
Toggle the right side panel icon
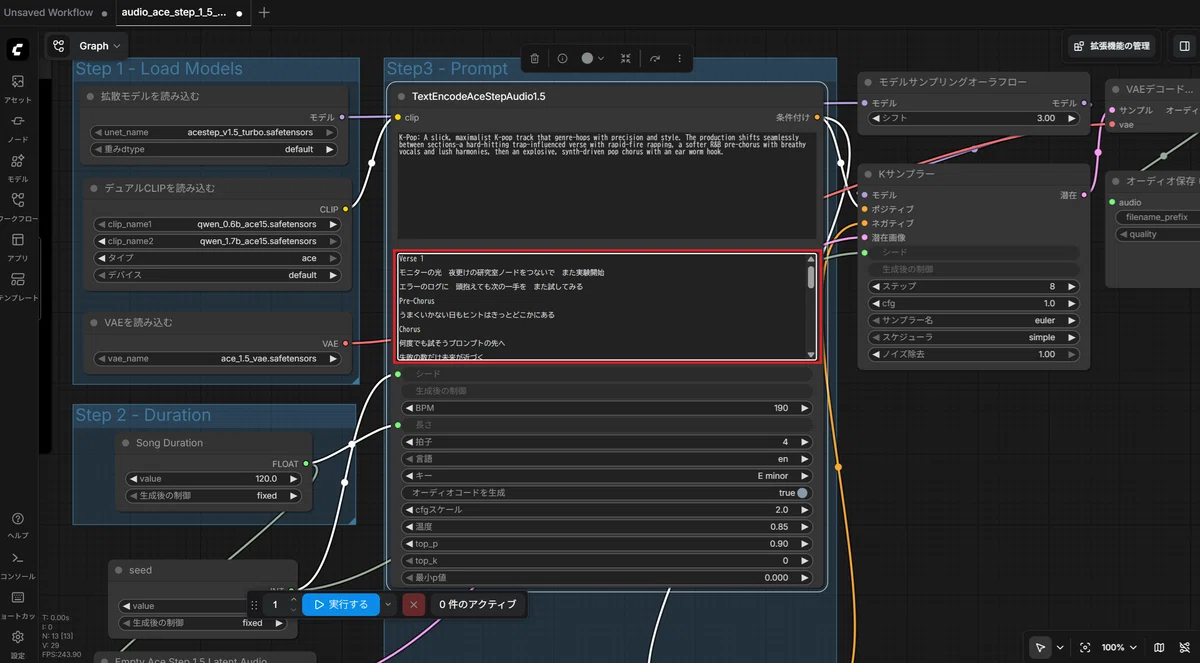tap(1184, 46)
